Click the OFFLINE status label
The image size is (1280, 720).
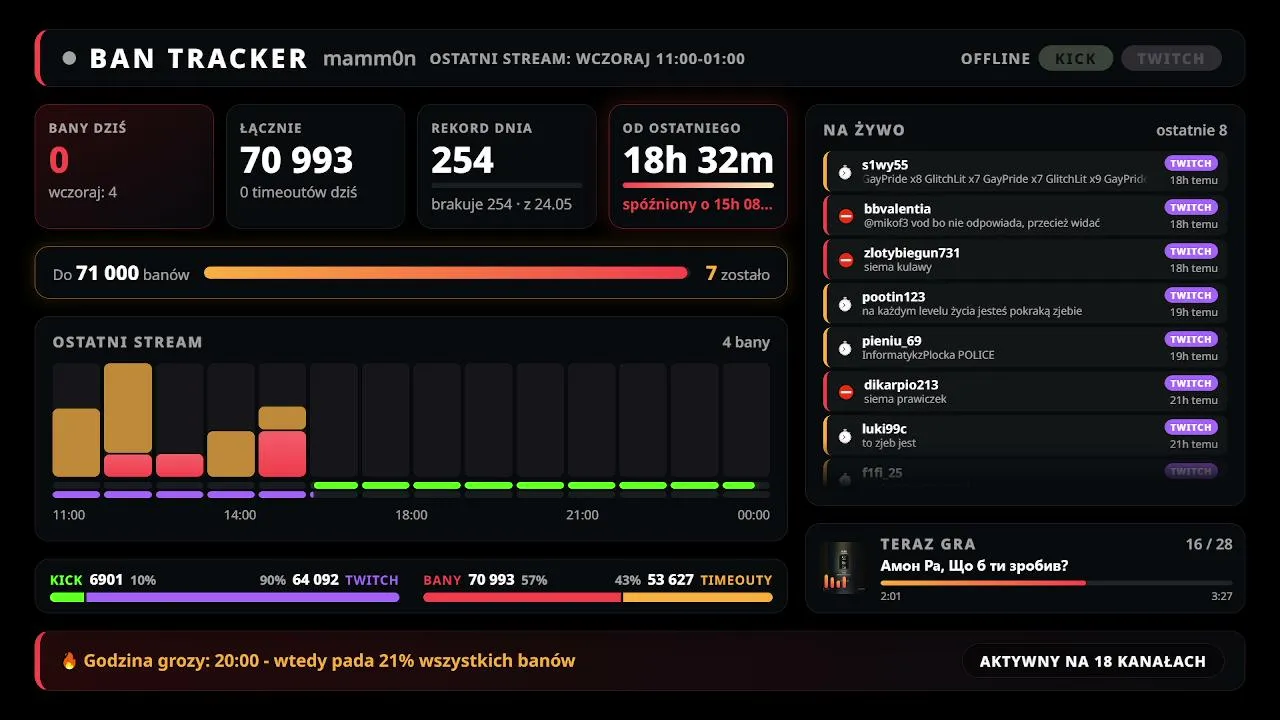click(x=995, y=59)
